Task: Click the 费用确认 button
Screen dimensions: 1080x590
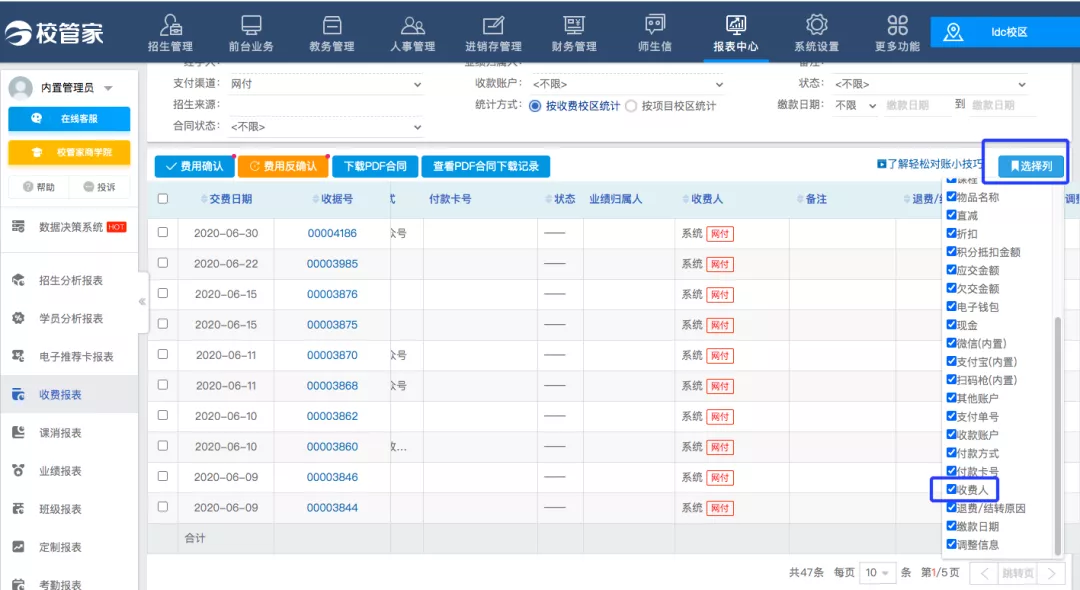Action: (x=194, y=166)
